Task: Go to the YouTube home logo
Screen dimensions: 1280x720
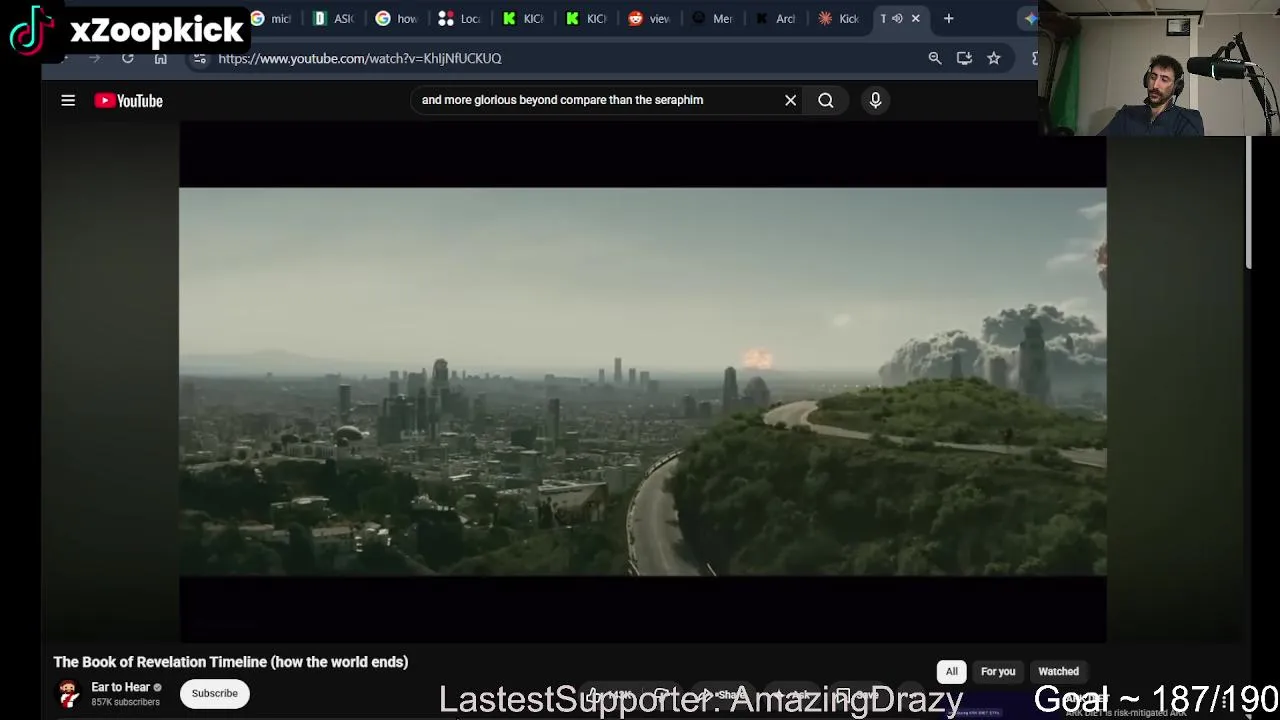Action: pyautogui.click(x=128, y=100)
